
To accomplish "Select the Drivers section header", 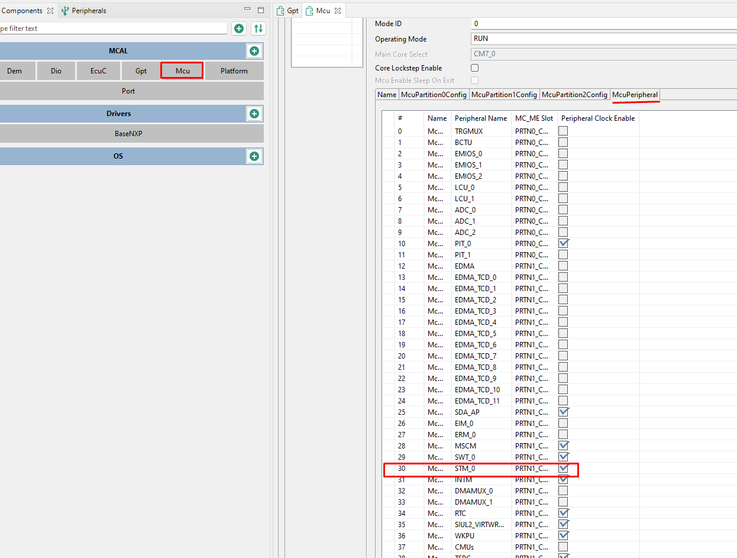I will (x=118, y=114).
